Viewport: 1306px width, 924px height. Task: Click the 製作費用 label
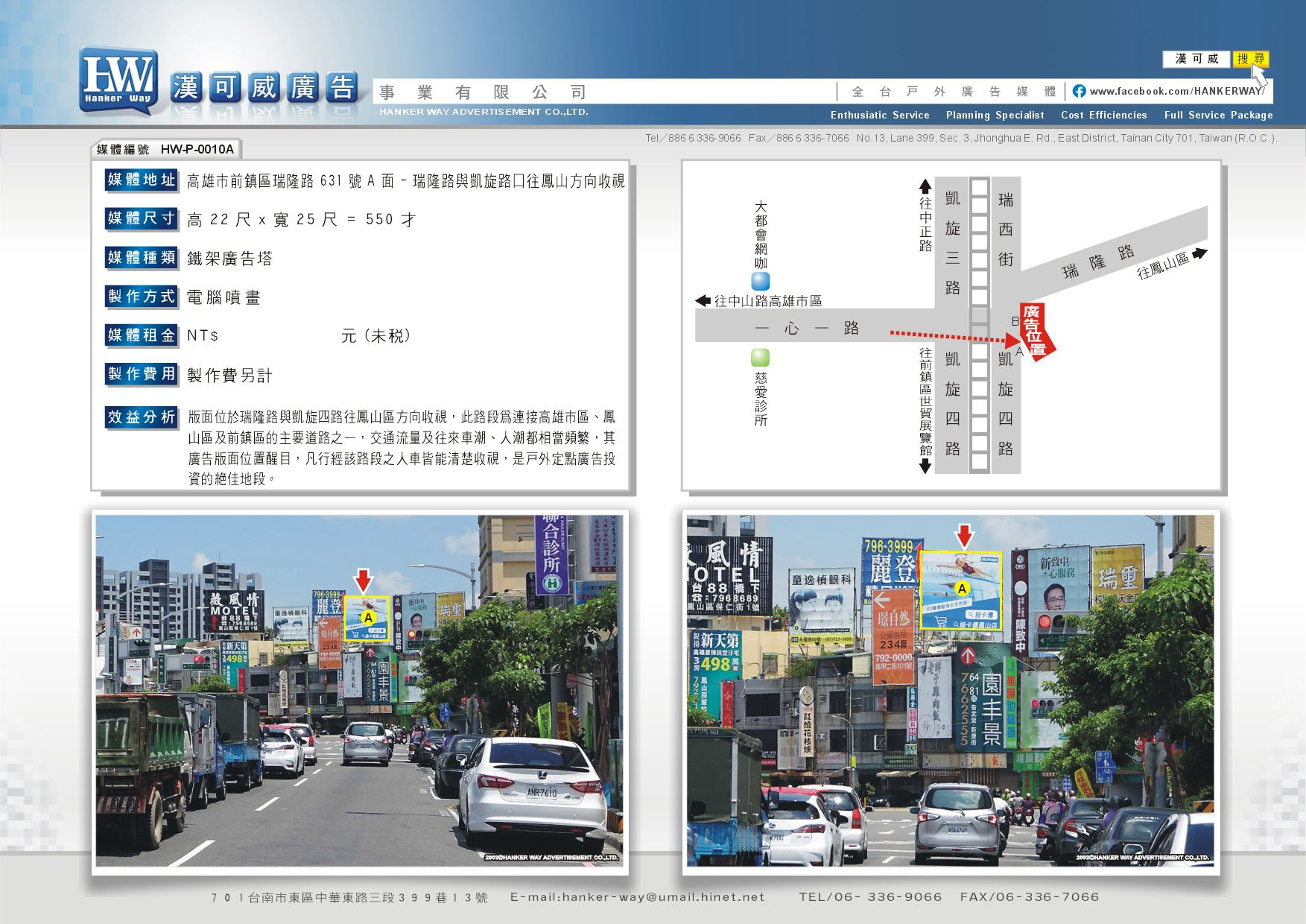[142, 373]
